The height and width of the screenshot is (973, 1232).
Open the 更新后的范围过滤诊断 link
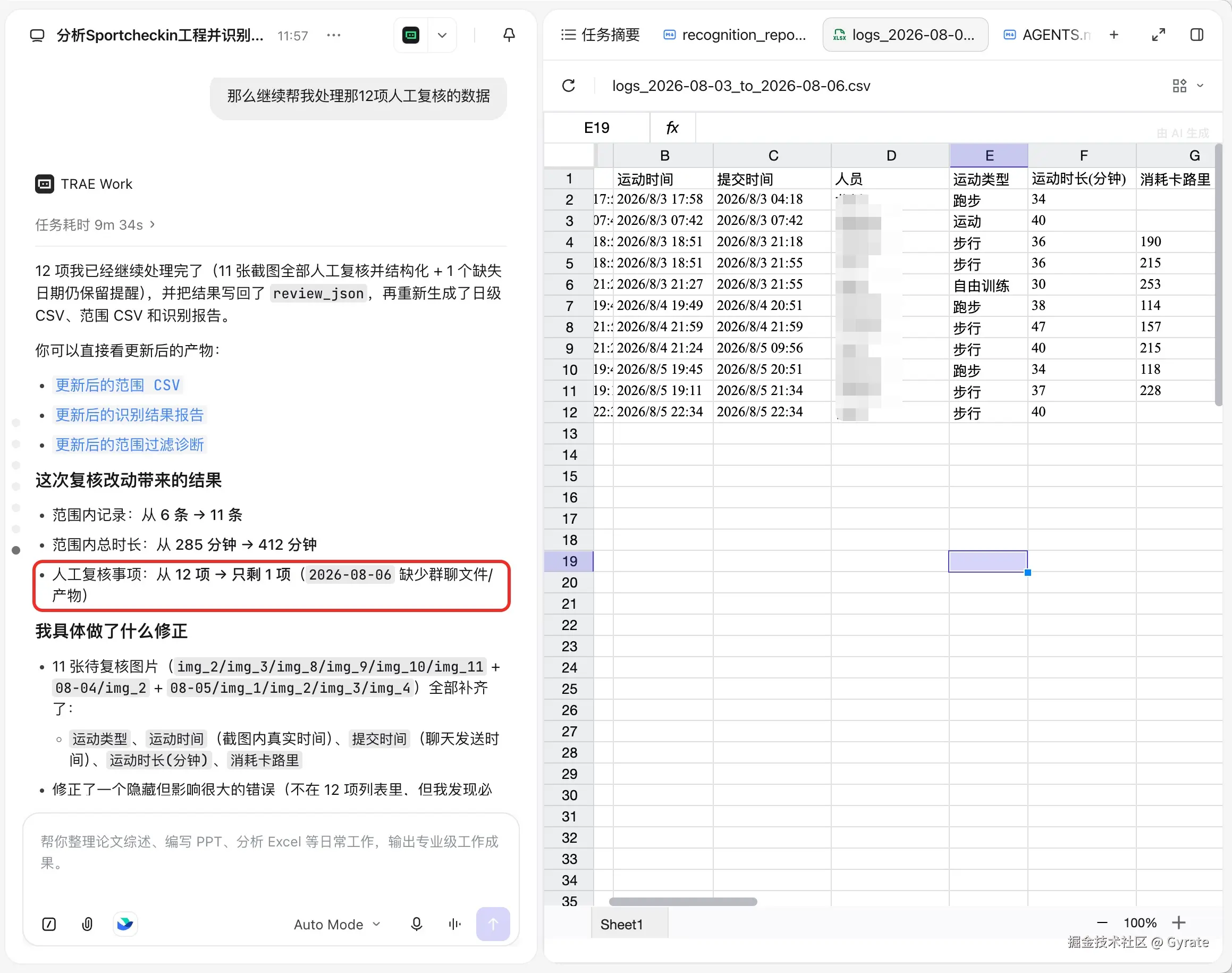[129, 444]
